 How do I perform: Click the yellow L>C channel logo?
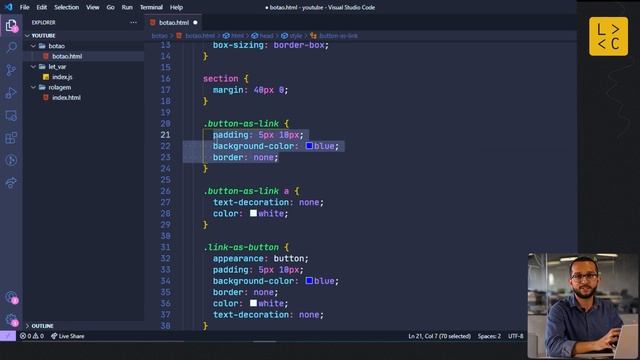(x=608, y=36)
